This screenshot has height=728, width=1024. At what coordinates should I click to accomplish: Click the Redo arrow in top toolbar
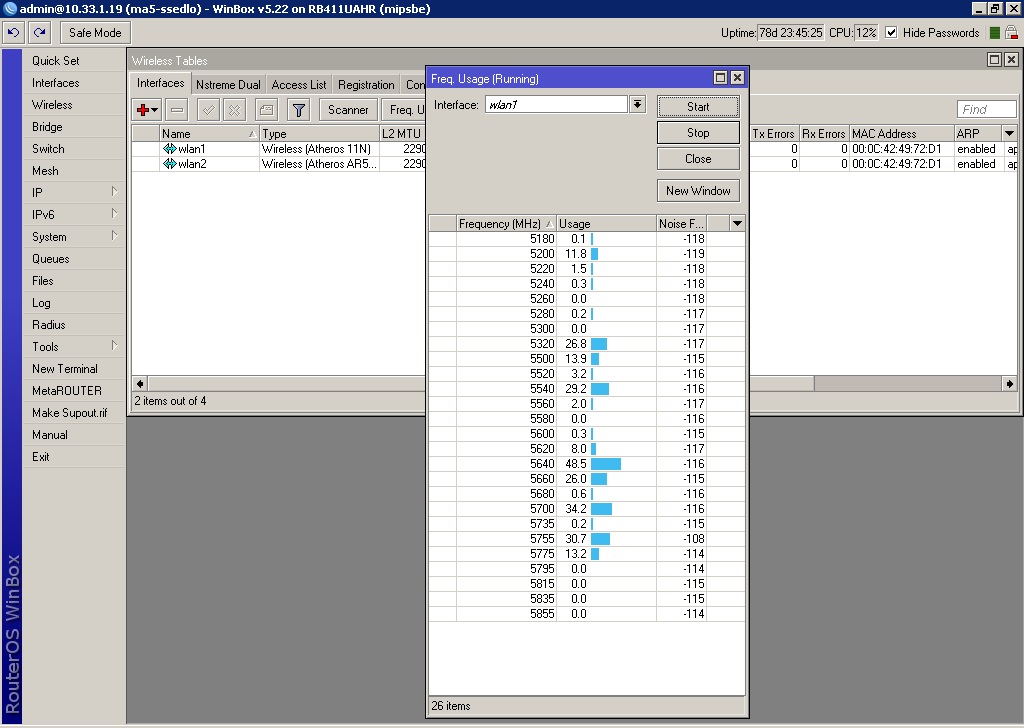pyautogui.click(x=39, y=33)
